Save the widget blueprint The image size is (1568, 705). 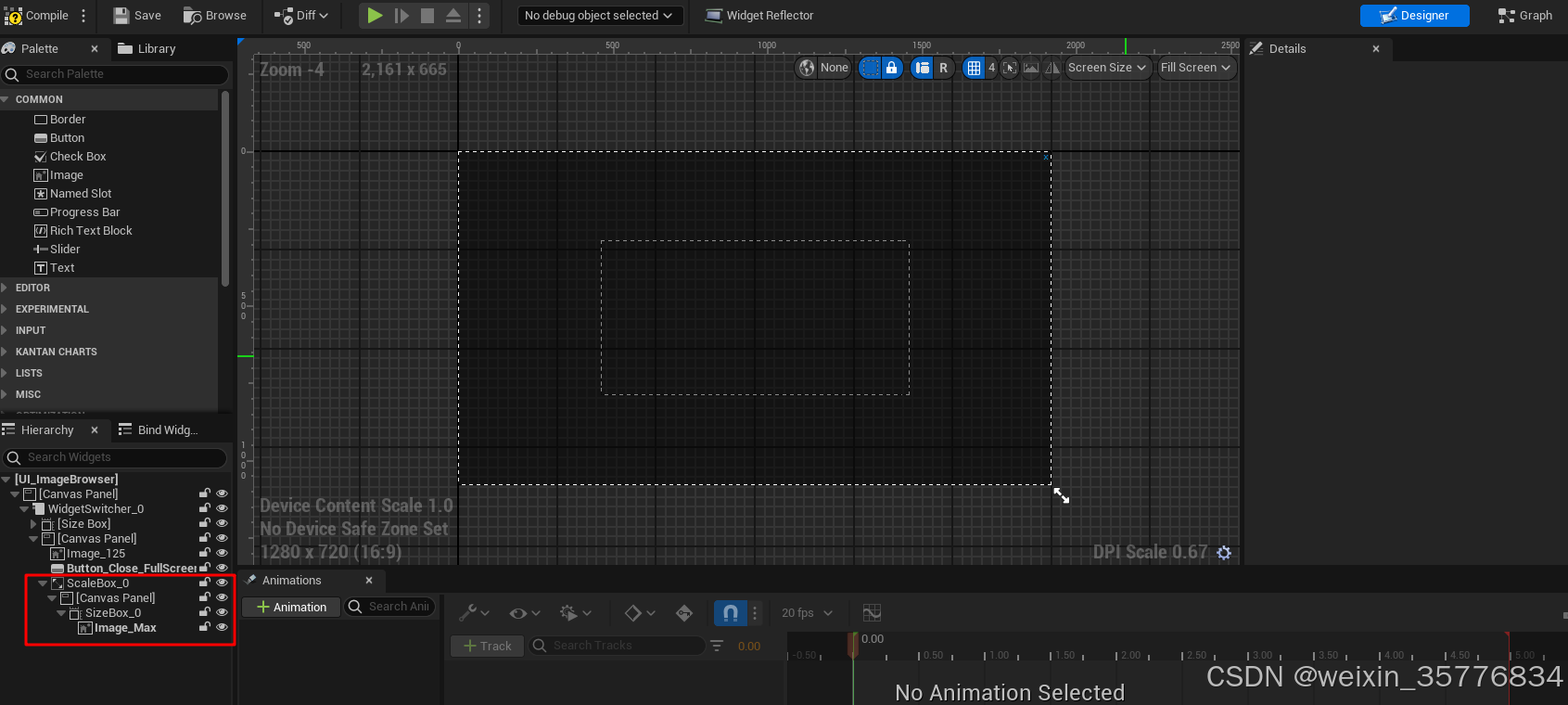tap(137, 16)
